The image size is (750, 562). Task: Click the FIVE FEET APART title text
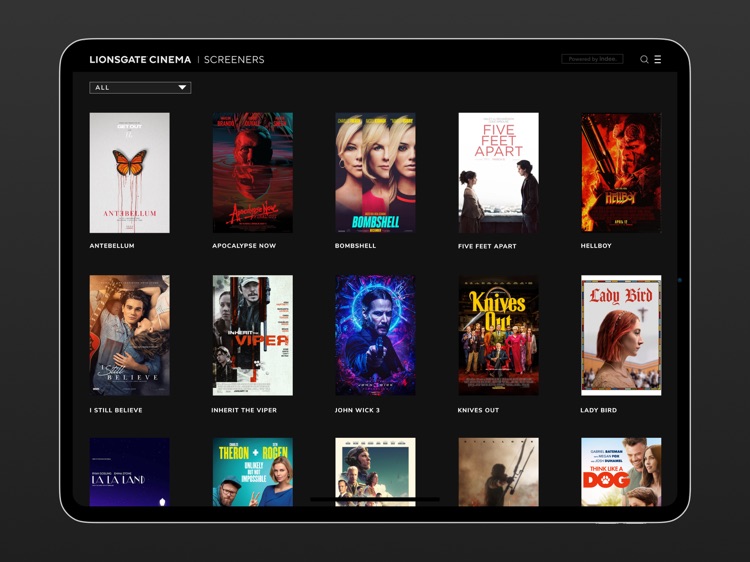(x=487, y=246)
